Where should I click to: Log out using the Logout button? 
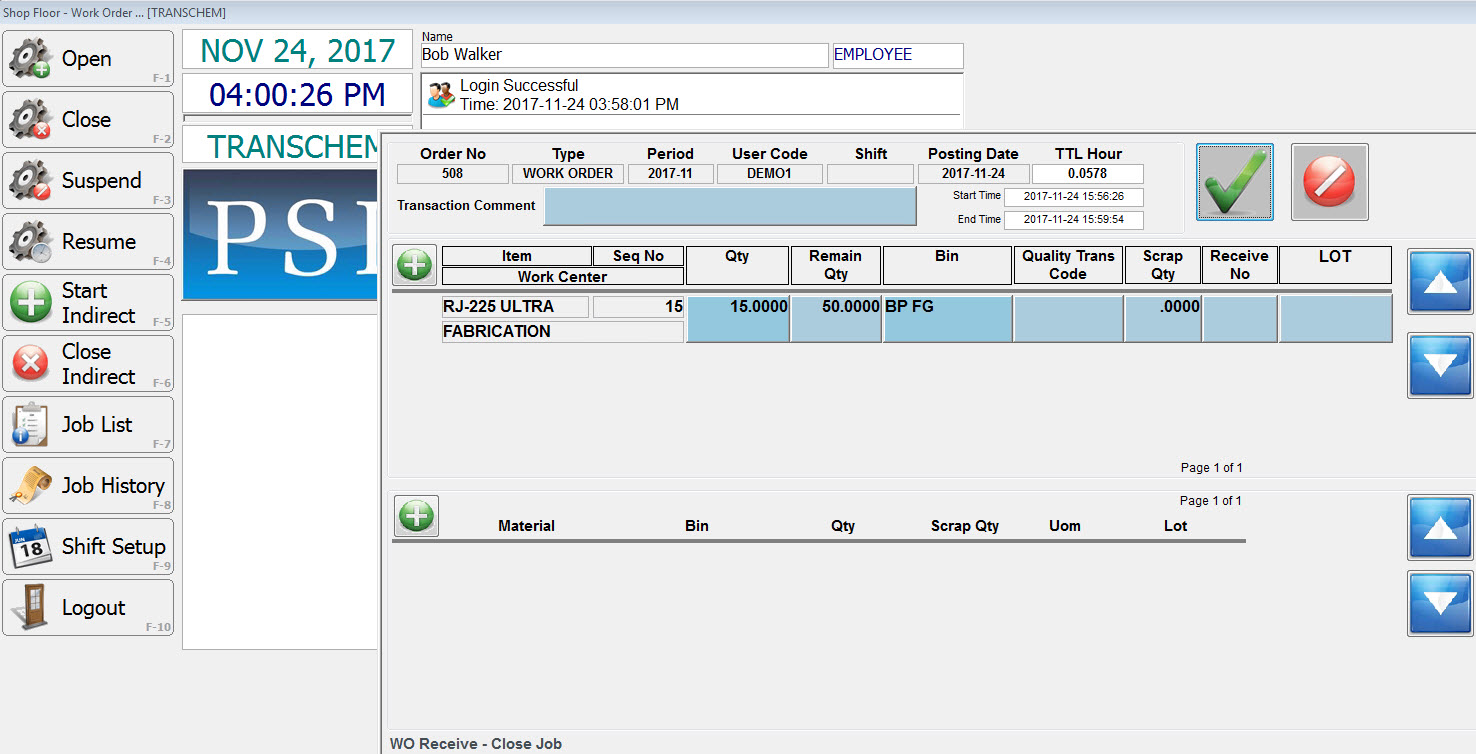(88, 608)
